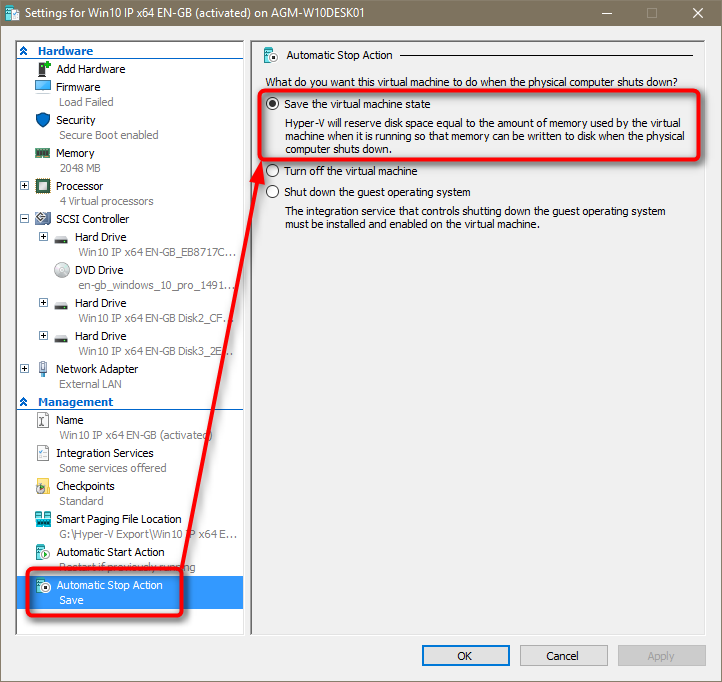Click the 'External LAN' text
This screenshot has height=682, width=722.
click(x=90, y=384)
